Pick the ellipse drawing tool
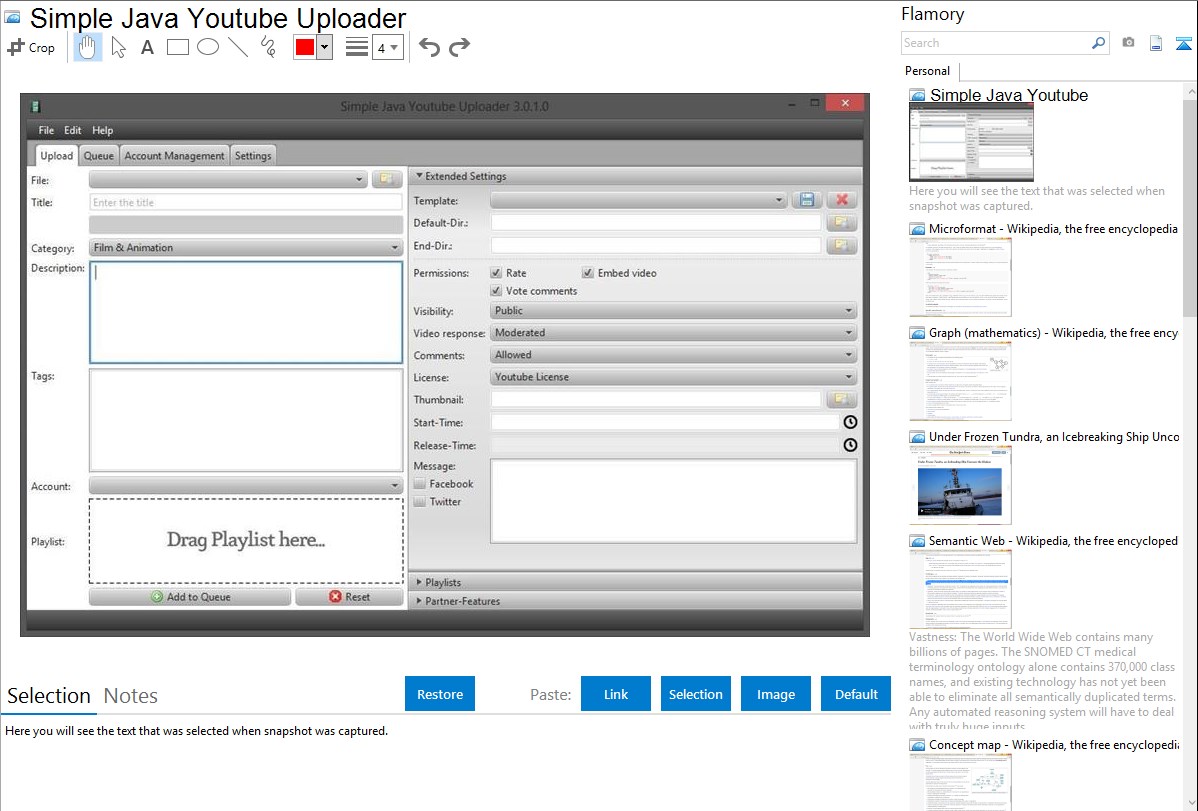The image size is (1198, 811). click(208, 47)
